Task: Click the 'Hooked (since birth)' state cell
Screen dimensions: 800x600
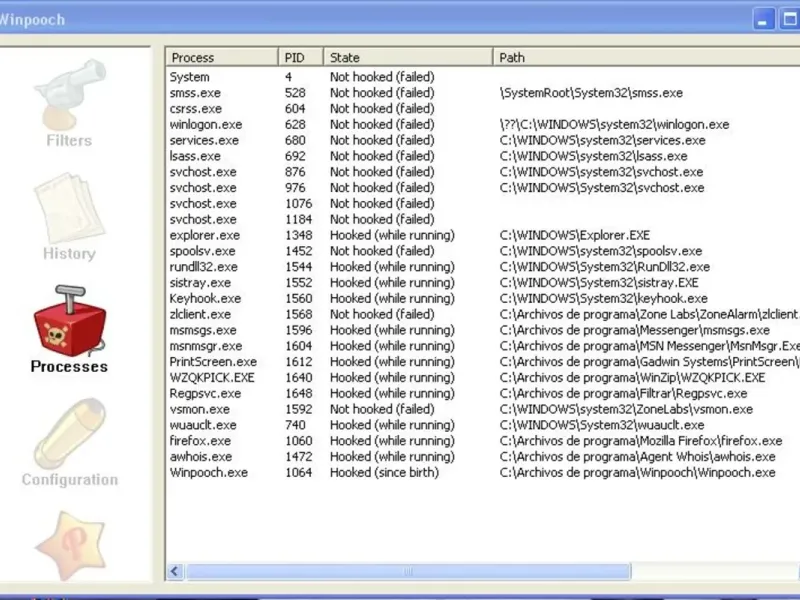Action: tap(384, 472)
